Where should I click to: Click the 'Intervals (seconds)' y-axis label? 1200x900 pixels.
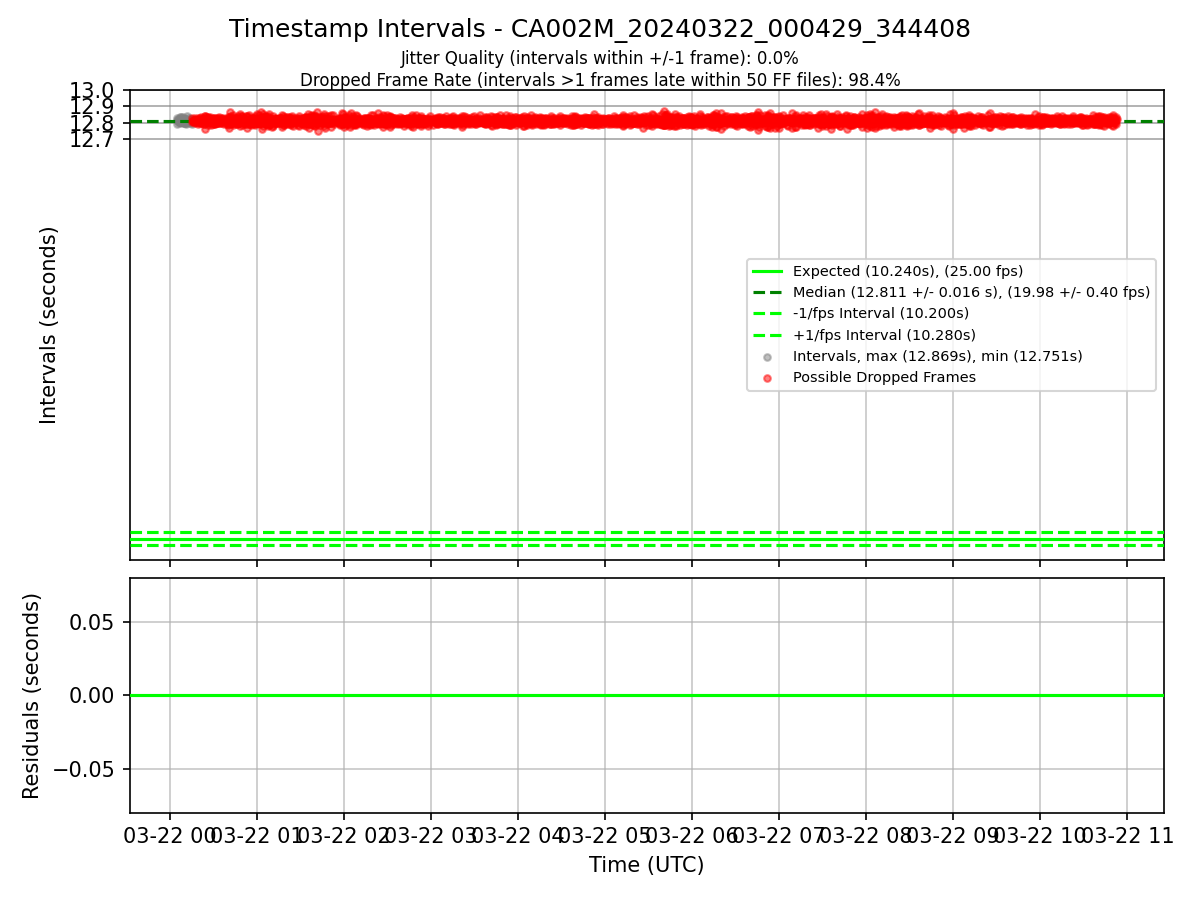click(49, 325)
